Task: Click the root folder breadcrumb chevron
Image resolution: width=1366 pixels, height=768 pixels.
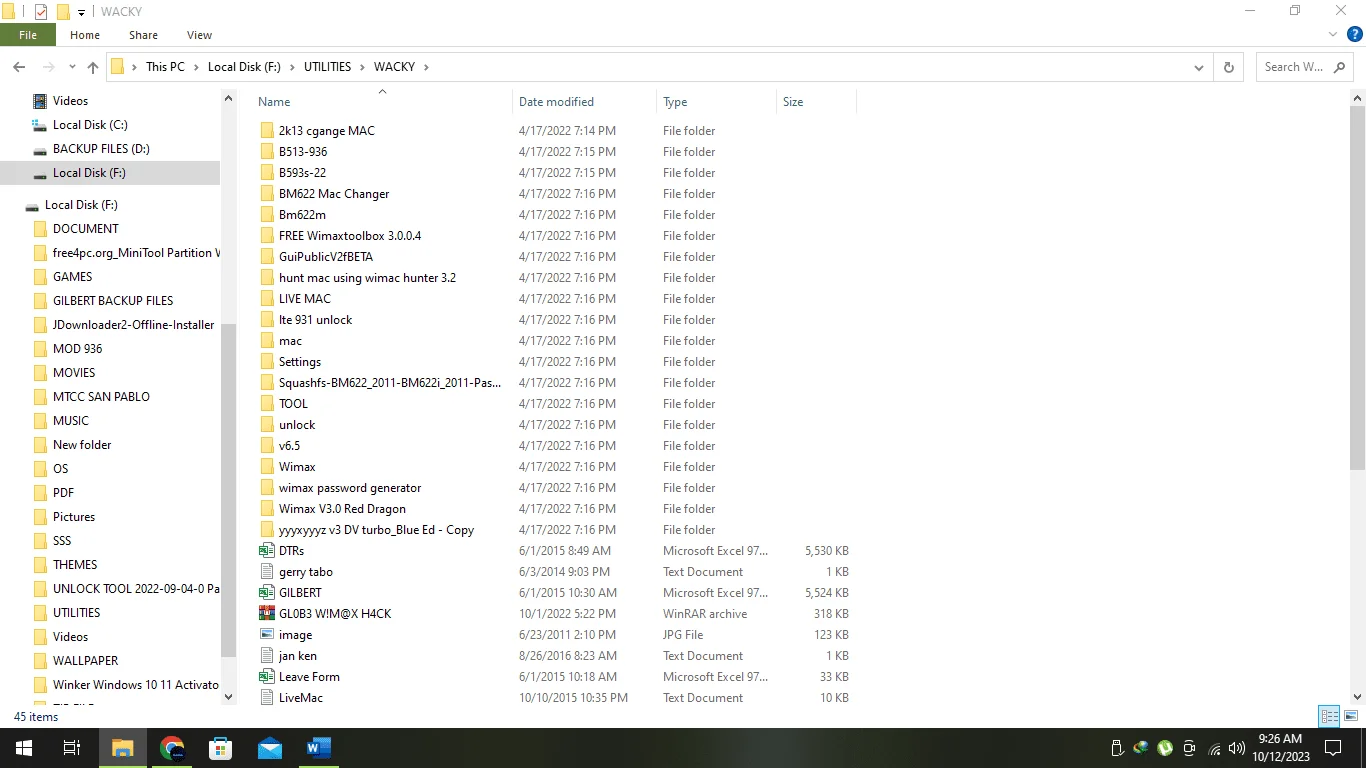Action: click(134, 67)
